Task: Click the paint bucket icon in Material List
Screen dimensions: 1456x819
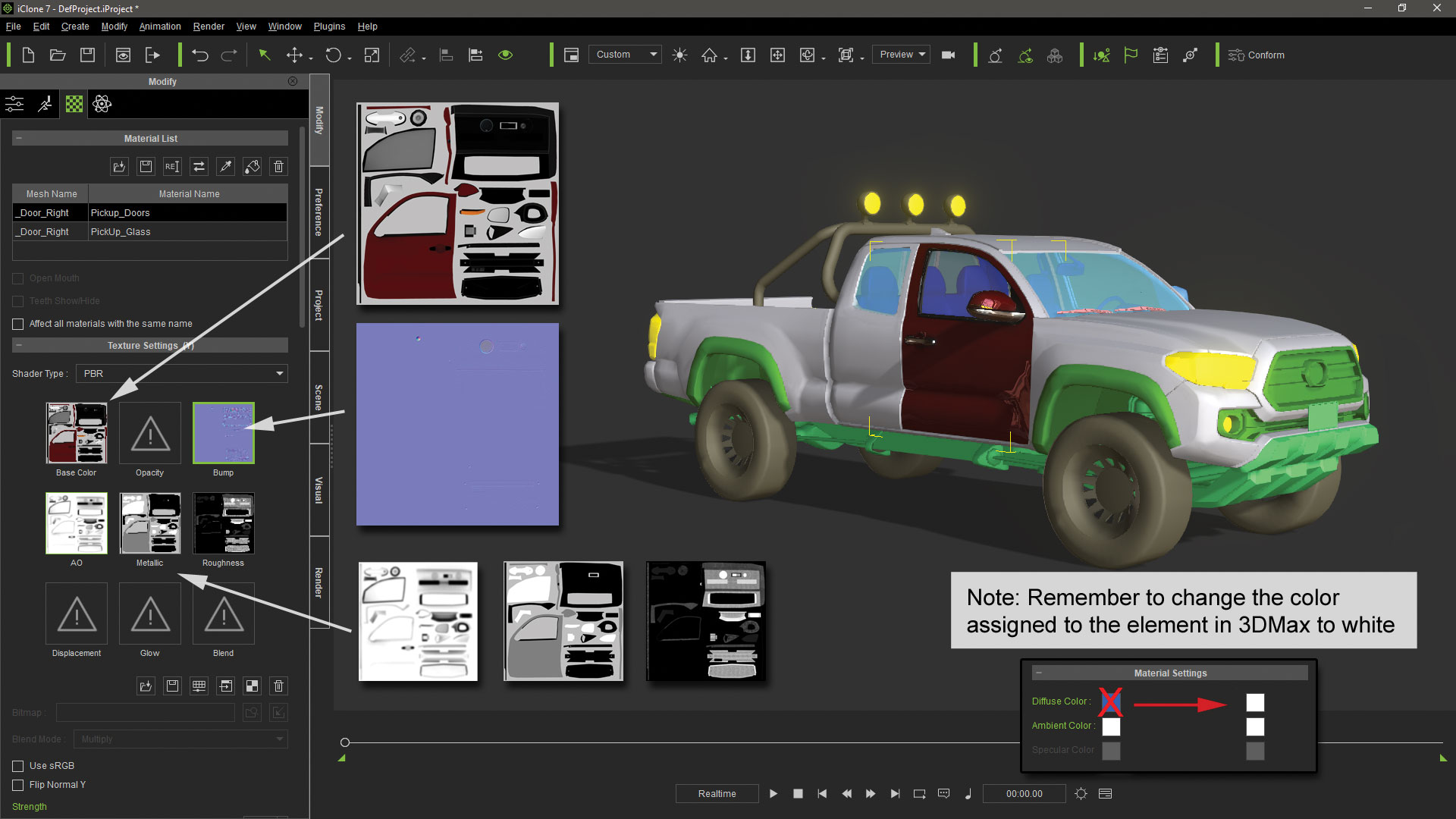Action: [252, 166]
